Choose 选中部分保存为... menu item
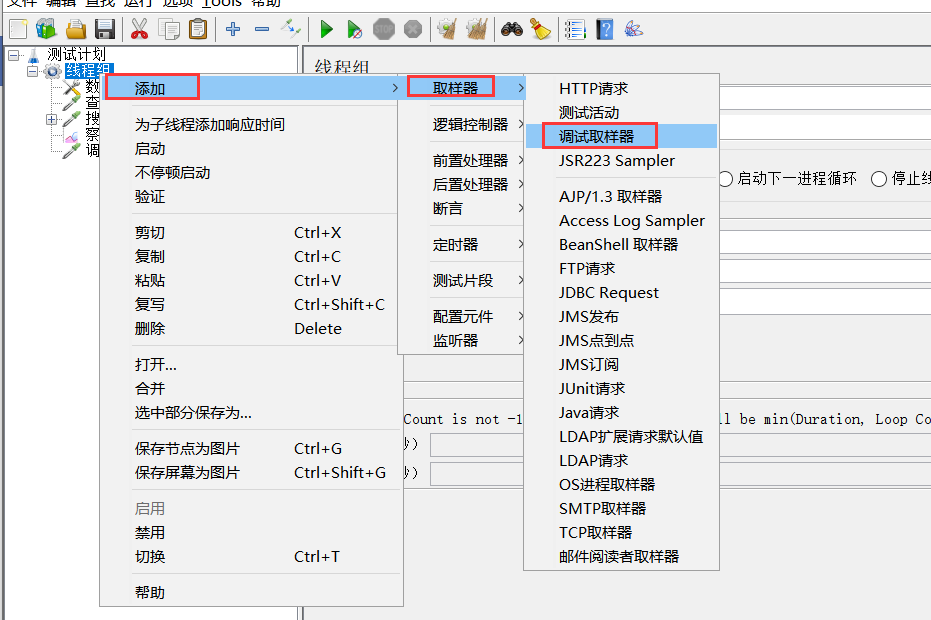931x620 pixels. coord(252,412)
